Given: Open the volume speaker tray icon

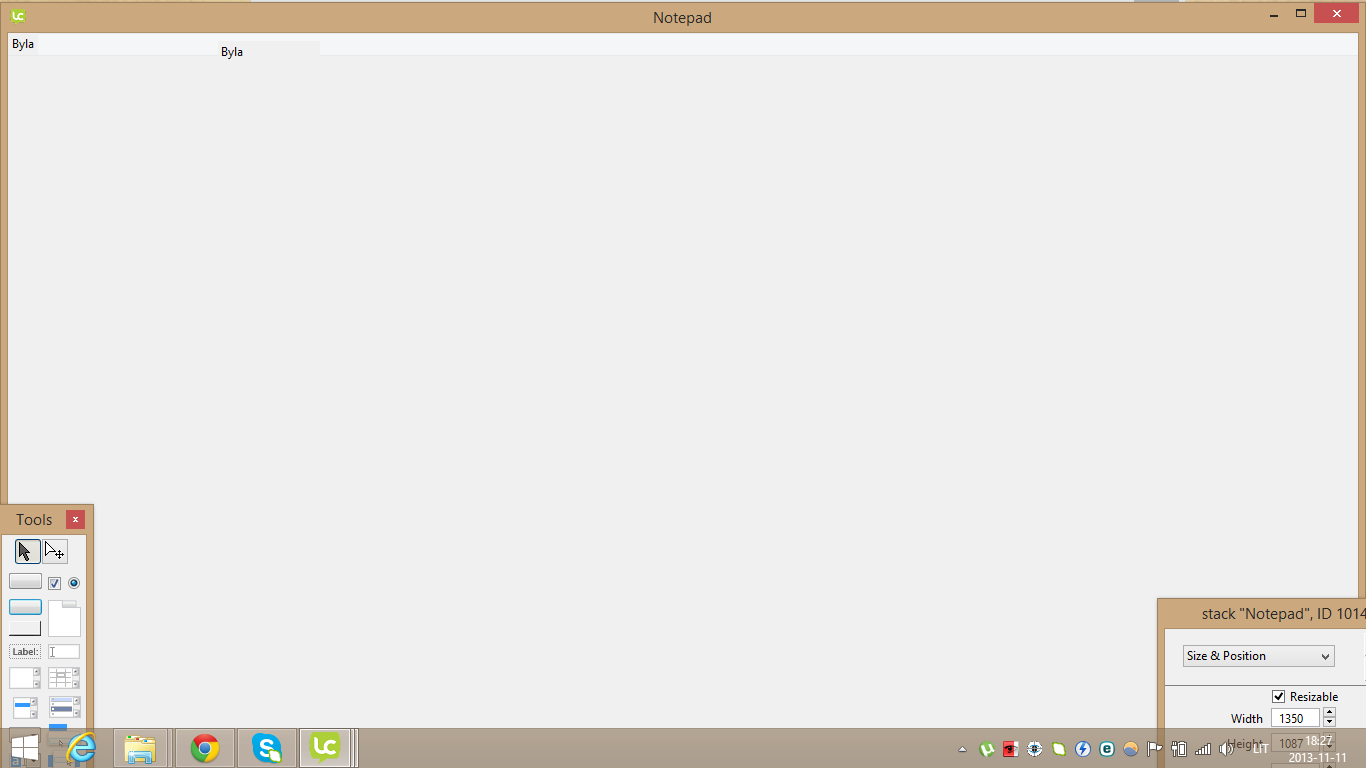Looking at the screenshot, I should [1227, 749].
